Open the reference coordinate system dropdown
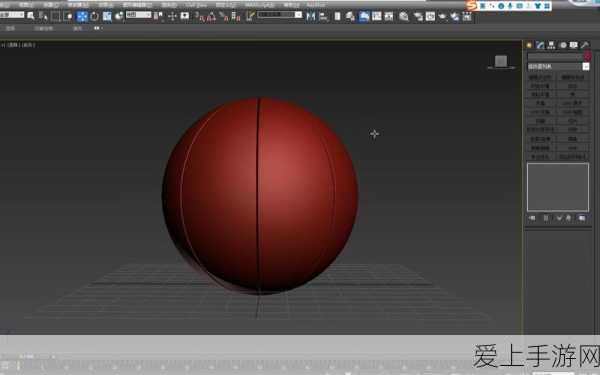The width and height of the screenshot is (600, 375). 139,15
